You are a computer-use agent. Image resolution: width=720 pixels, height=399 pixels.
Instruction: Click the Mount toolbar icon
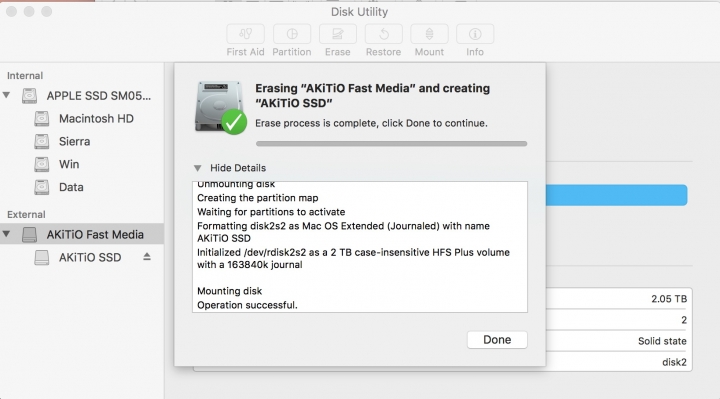coord(429,34)
